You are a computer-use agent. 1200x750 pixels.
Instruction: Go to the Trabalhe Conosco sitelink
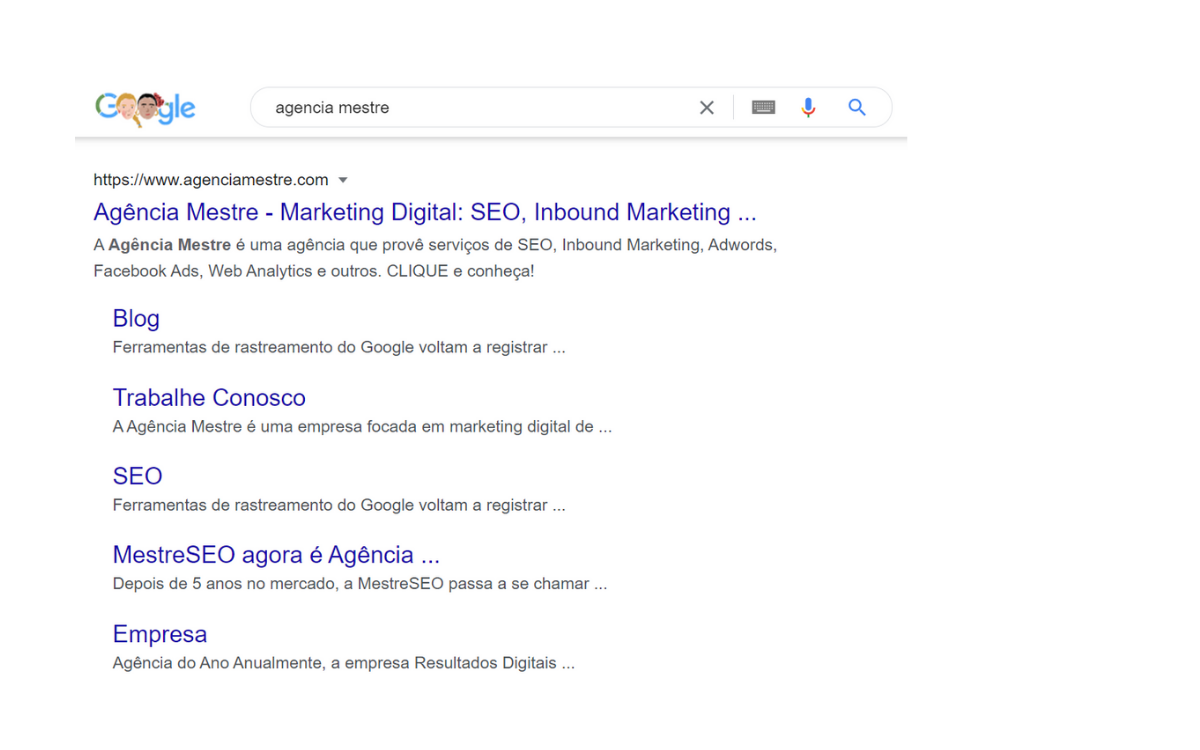(x=209, y=397)
